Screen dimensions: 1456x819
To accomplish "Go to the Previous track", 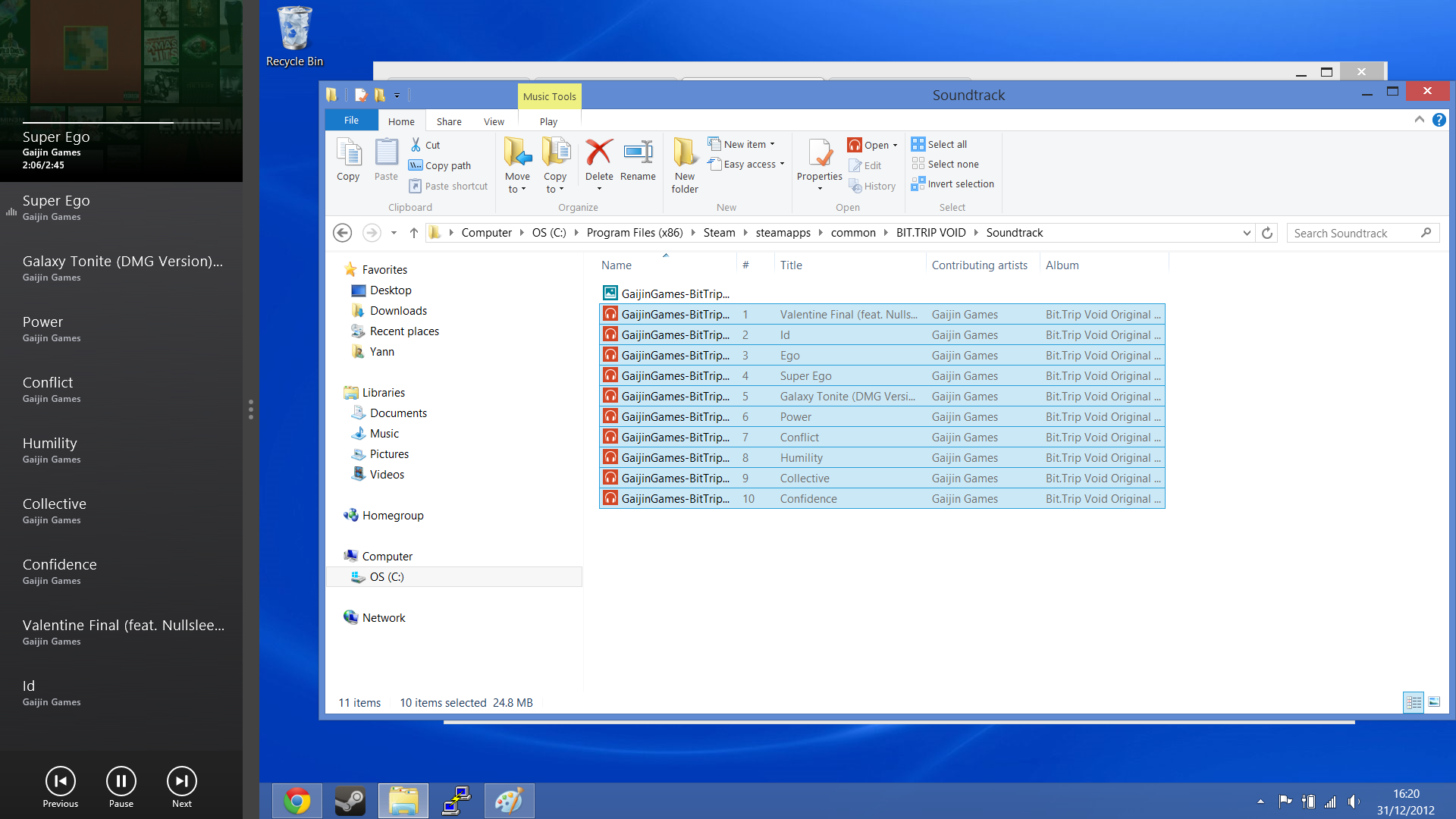I will [61, 782].
